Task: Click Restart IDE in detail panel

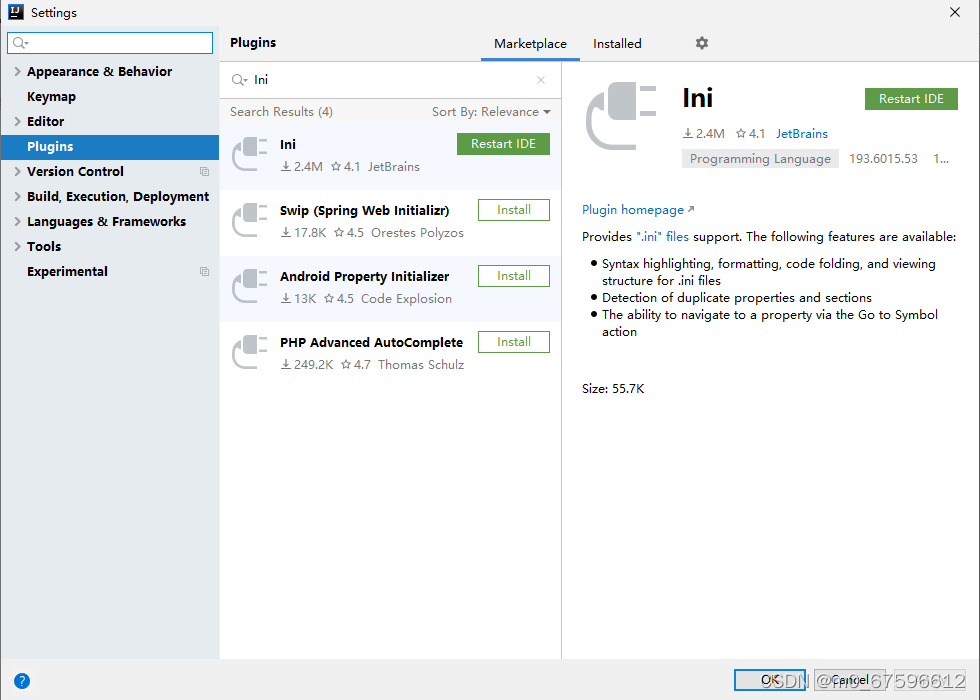Action: pos(911,99)
